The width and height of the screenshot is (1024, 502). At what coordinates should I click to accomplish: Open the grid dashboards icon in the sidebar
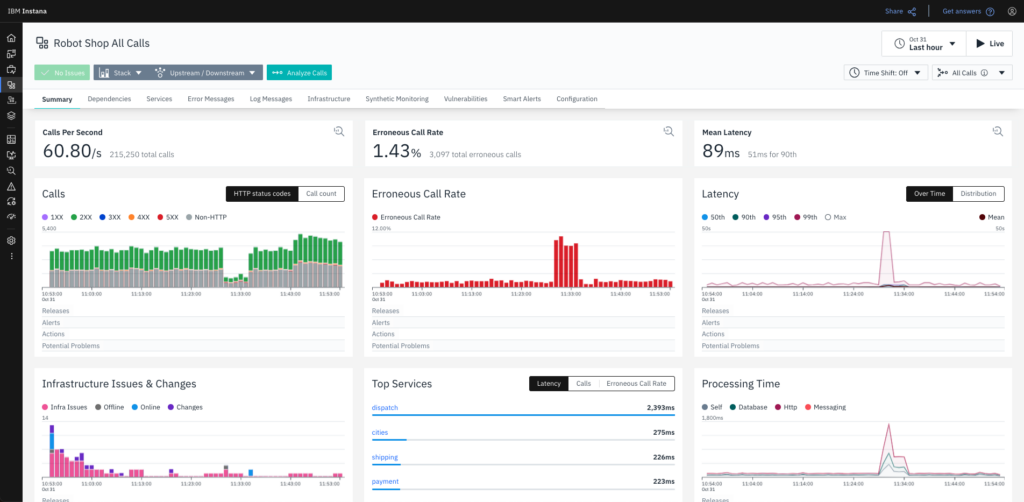[11, 139]
